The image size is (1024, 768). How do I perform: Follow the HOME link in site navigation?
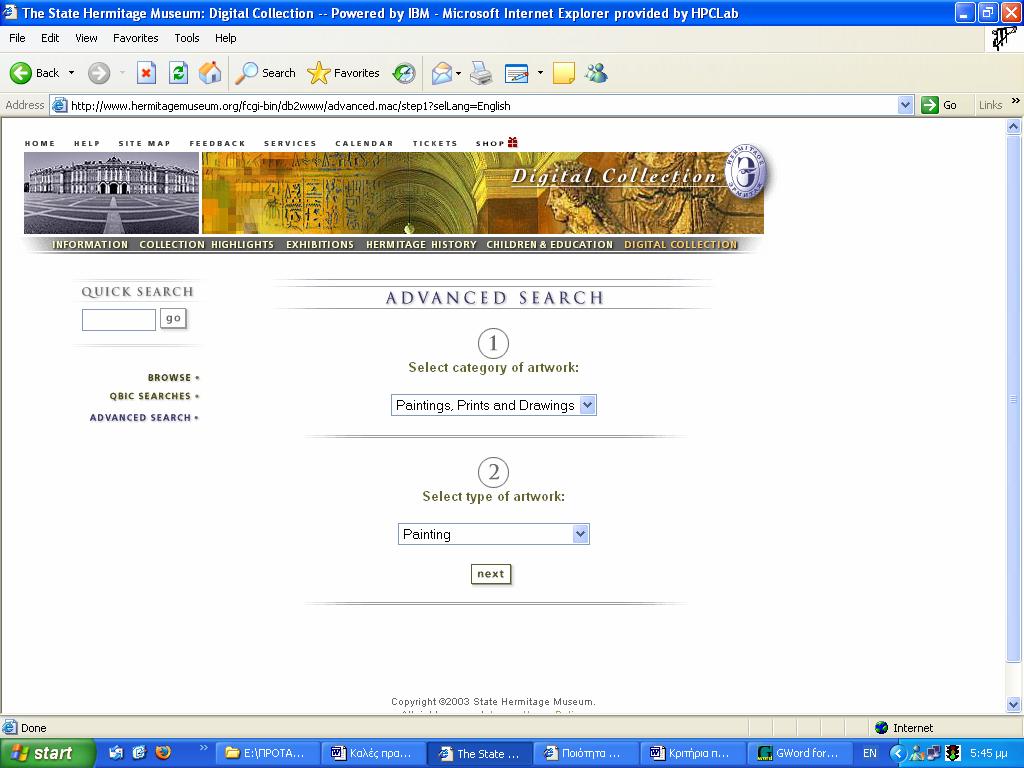[x=40, y=143]
